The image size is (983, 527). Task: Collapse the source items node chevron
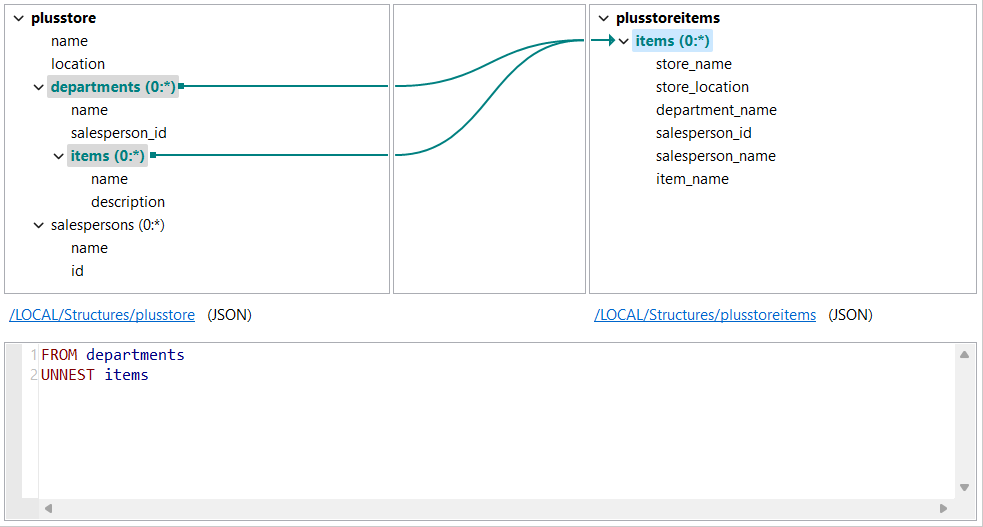click(58, 156)
